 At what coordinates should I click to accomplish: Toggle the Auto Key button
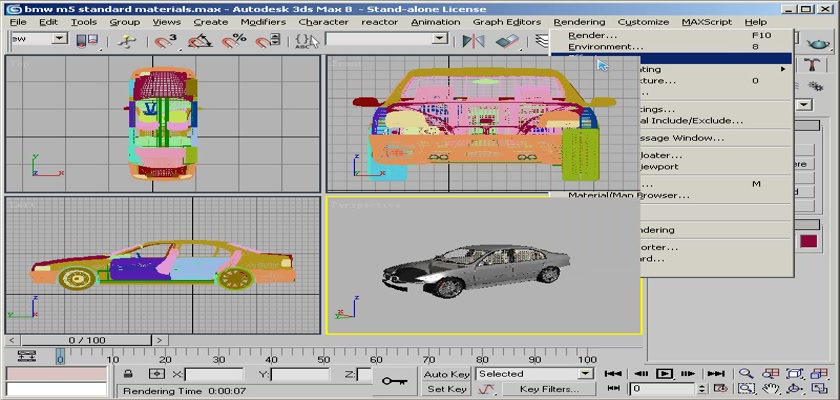[446, 374]
